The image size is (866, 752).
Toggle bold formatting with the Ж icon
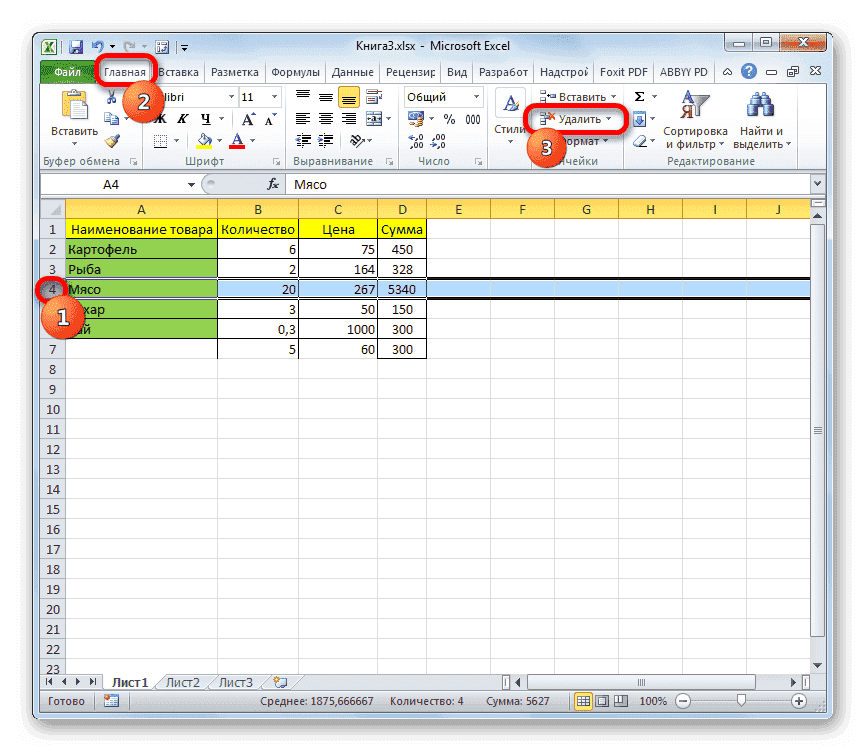click(163, 118)
